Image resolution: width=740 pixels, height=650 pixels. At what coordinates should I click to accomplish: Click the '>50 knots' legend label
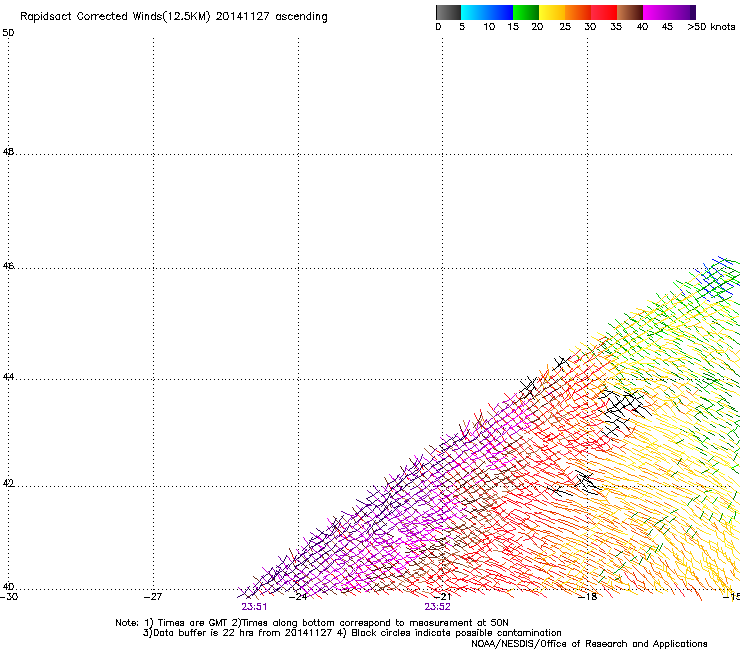[711, 27]
